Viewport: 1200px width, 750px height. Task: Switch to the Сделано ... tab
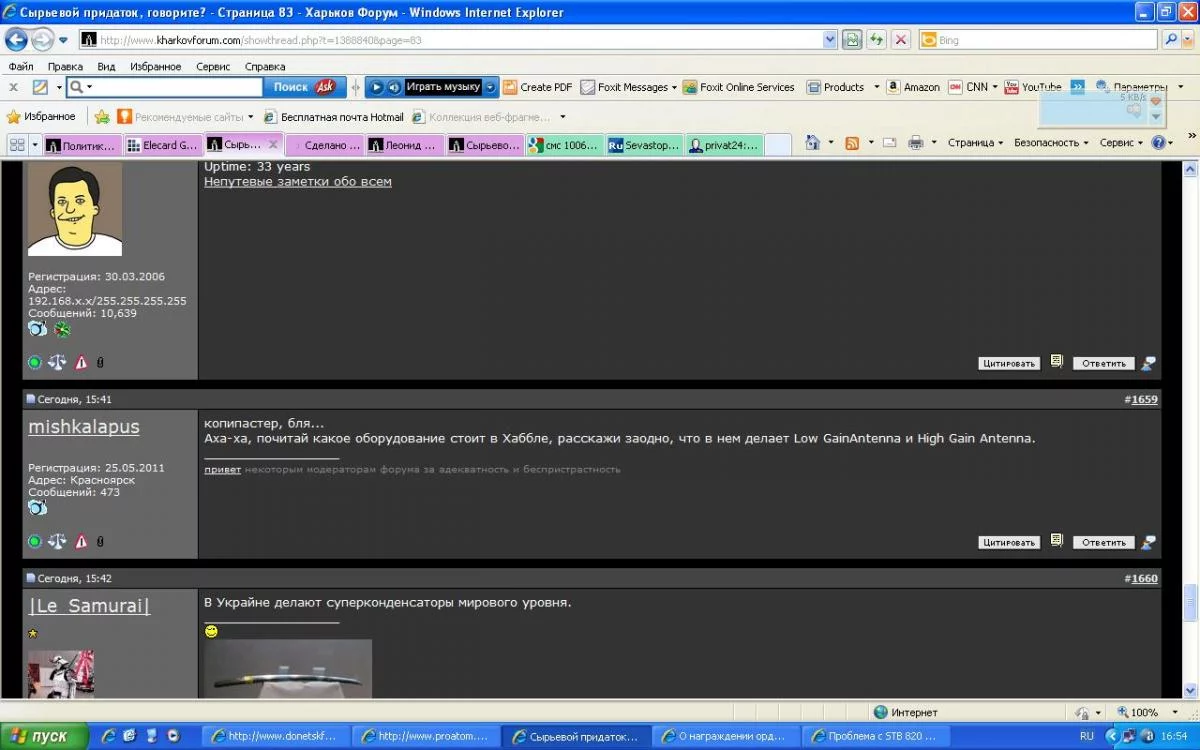[x=325, y=145]
